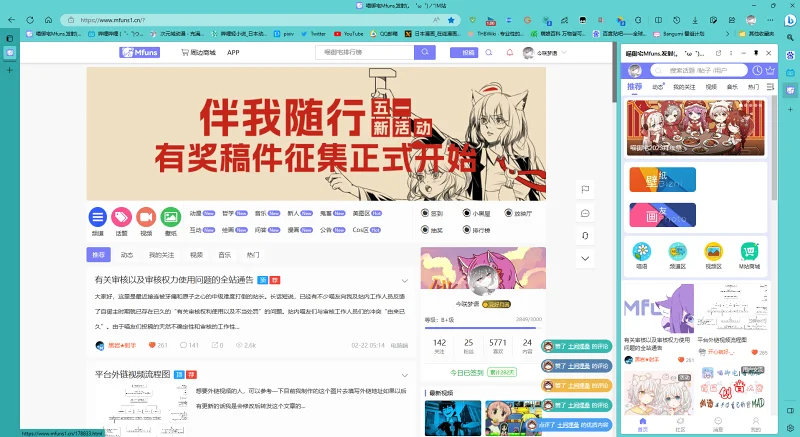
Task: Click the event banner 伴我随行 image
Action: pos(316,134)
